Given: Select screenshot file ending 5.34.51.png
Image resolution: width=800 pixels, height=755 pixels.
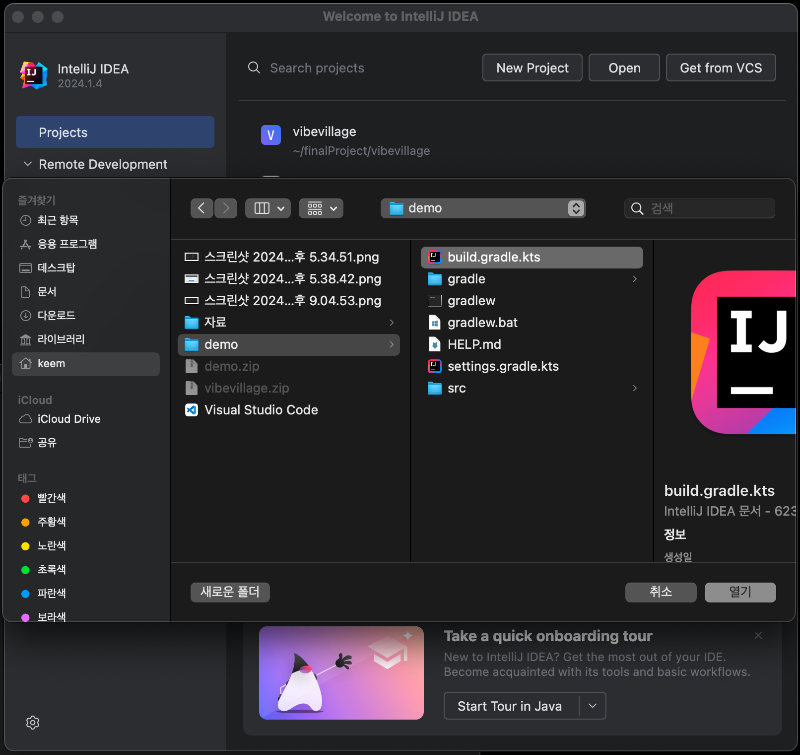Looking at the screenshot, I should tap(289, 257).
